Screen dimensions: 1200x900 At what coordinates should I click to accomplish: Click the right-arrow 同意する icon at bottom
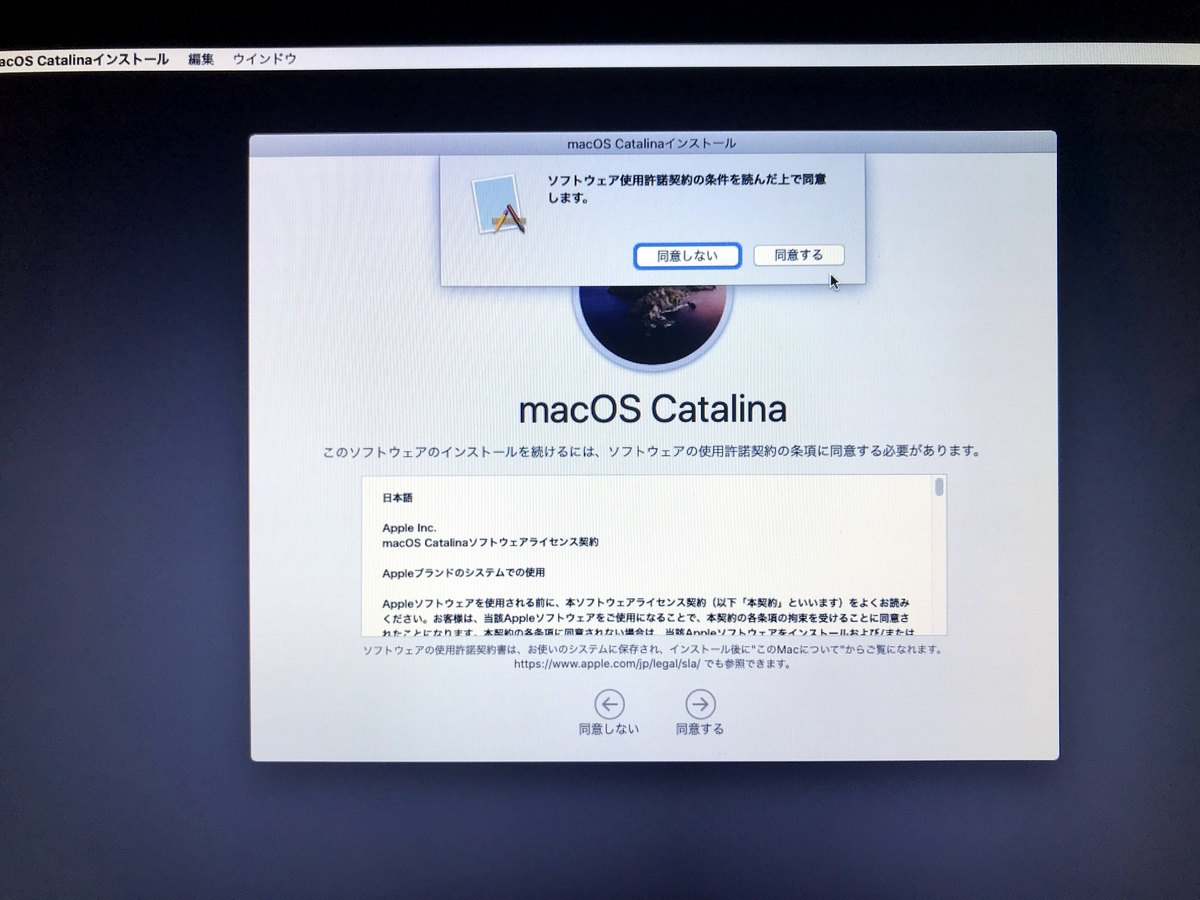(x=701, y=704)
